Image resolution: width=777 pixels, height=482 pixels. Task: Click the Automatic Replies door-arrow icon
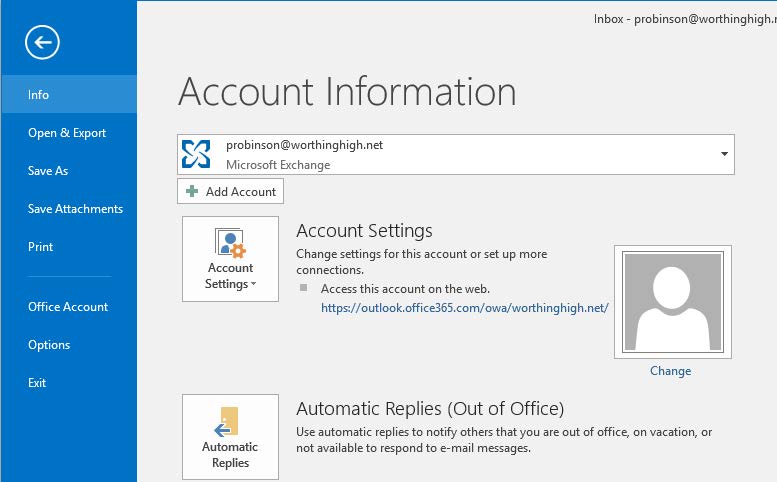click(x=227, y=422)
